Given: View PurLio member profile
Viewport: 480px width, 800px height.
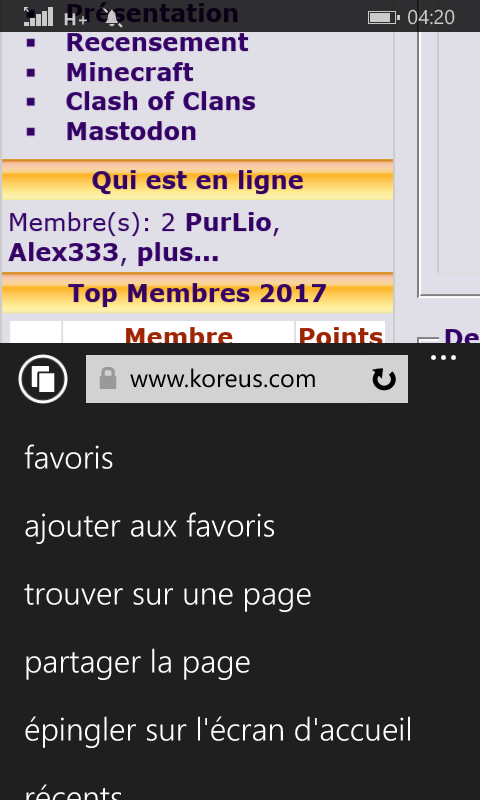Looking at the screenshot, I should [228, 222].
